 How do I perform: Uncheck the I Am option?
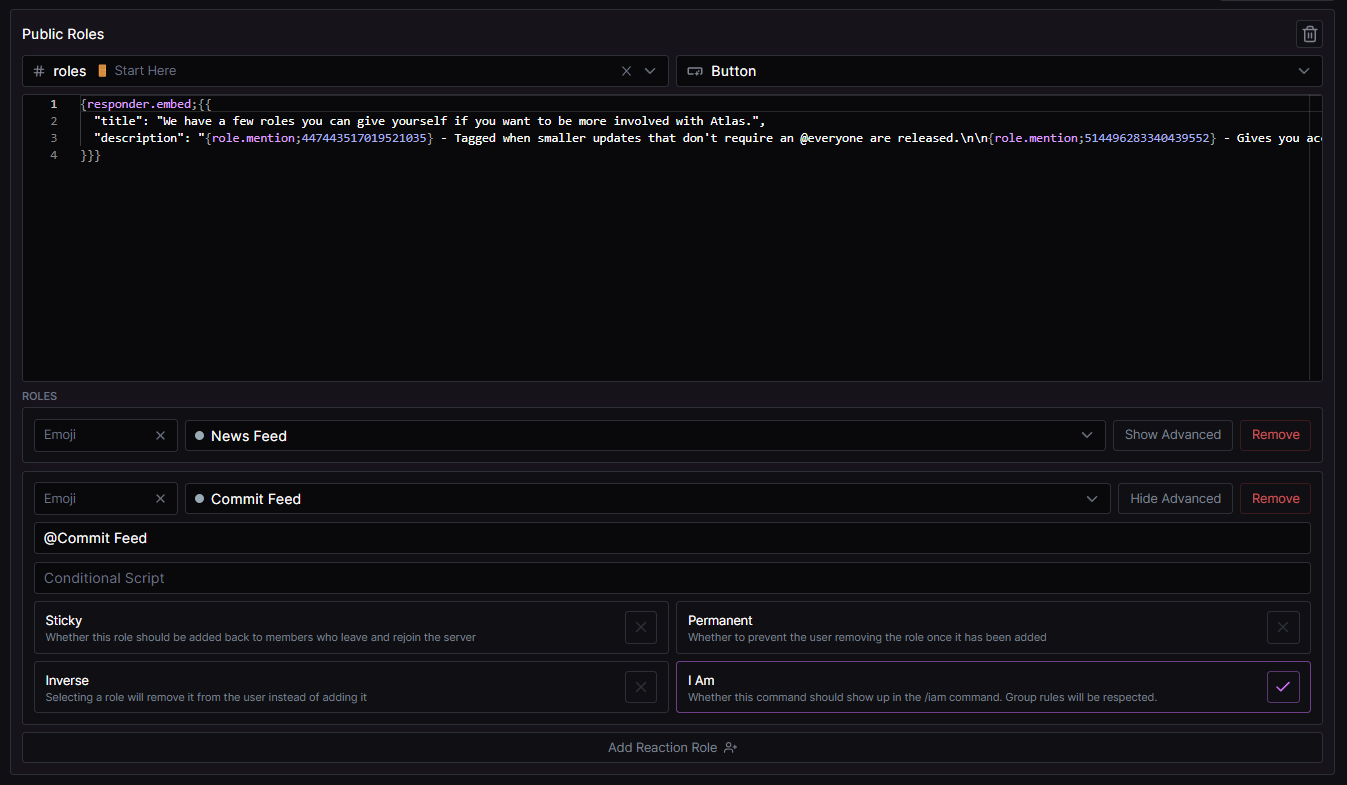coord(1283,687)
